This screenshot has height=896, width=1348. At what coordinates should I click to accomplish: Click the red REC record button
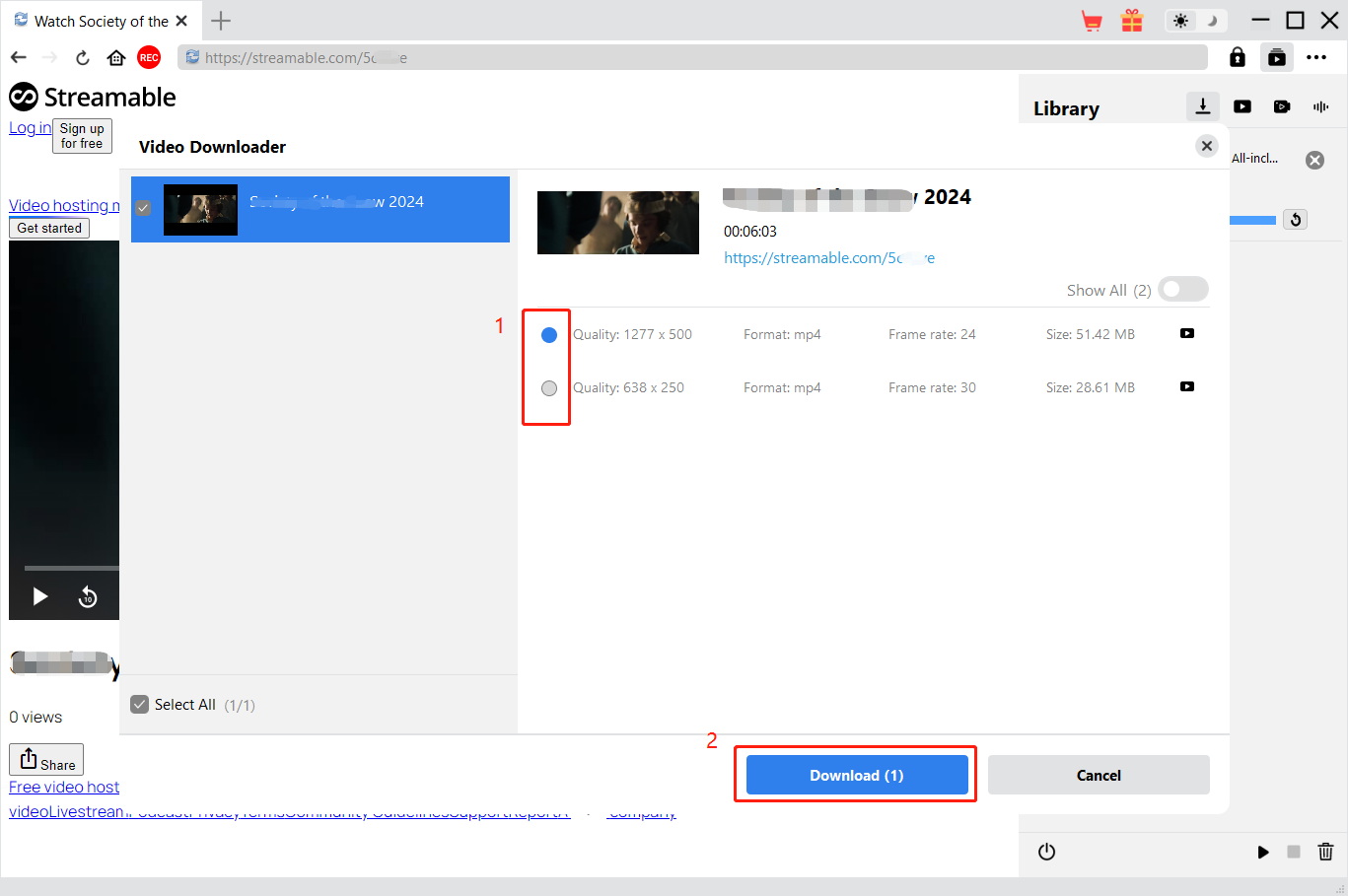149,58
